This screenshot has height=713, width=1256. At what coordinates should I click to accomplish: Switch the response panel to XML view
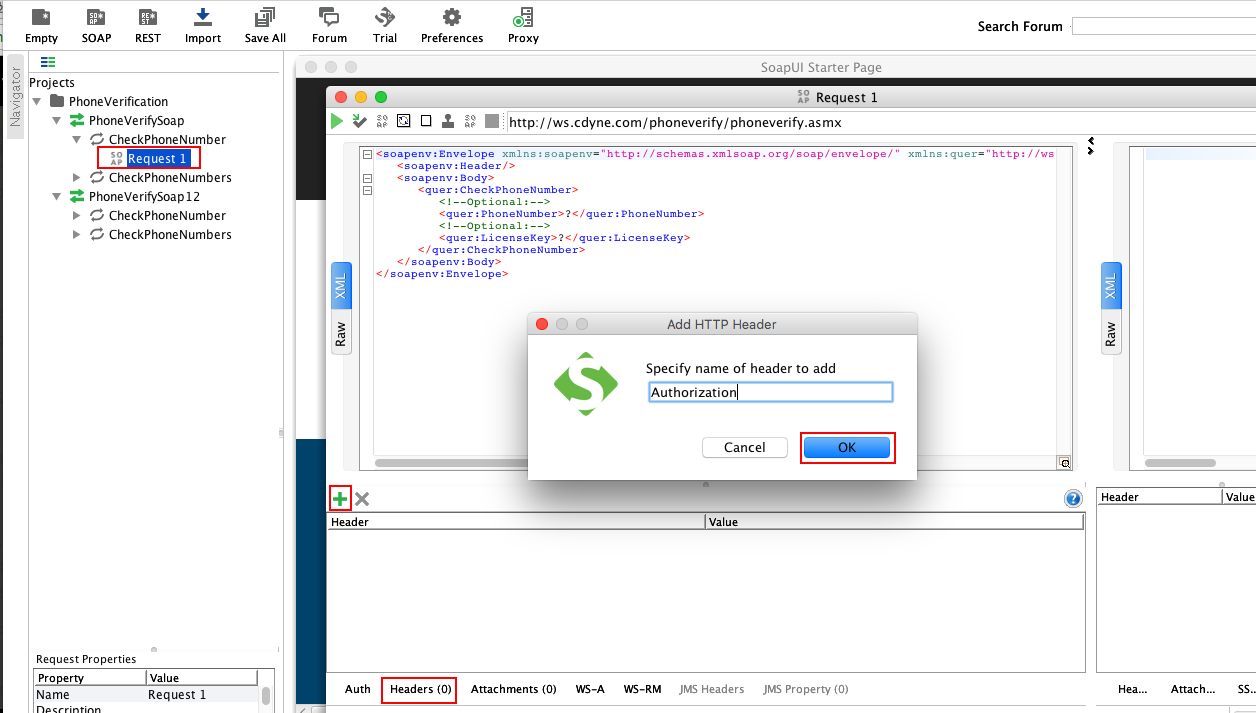pyautogui.click(x=1110, y=285)
